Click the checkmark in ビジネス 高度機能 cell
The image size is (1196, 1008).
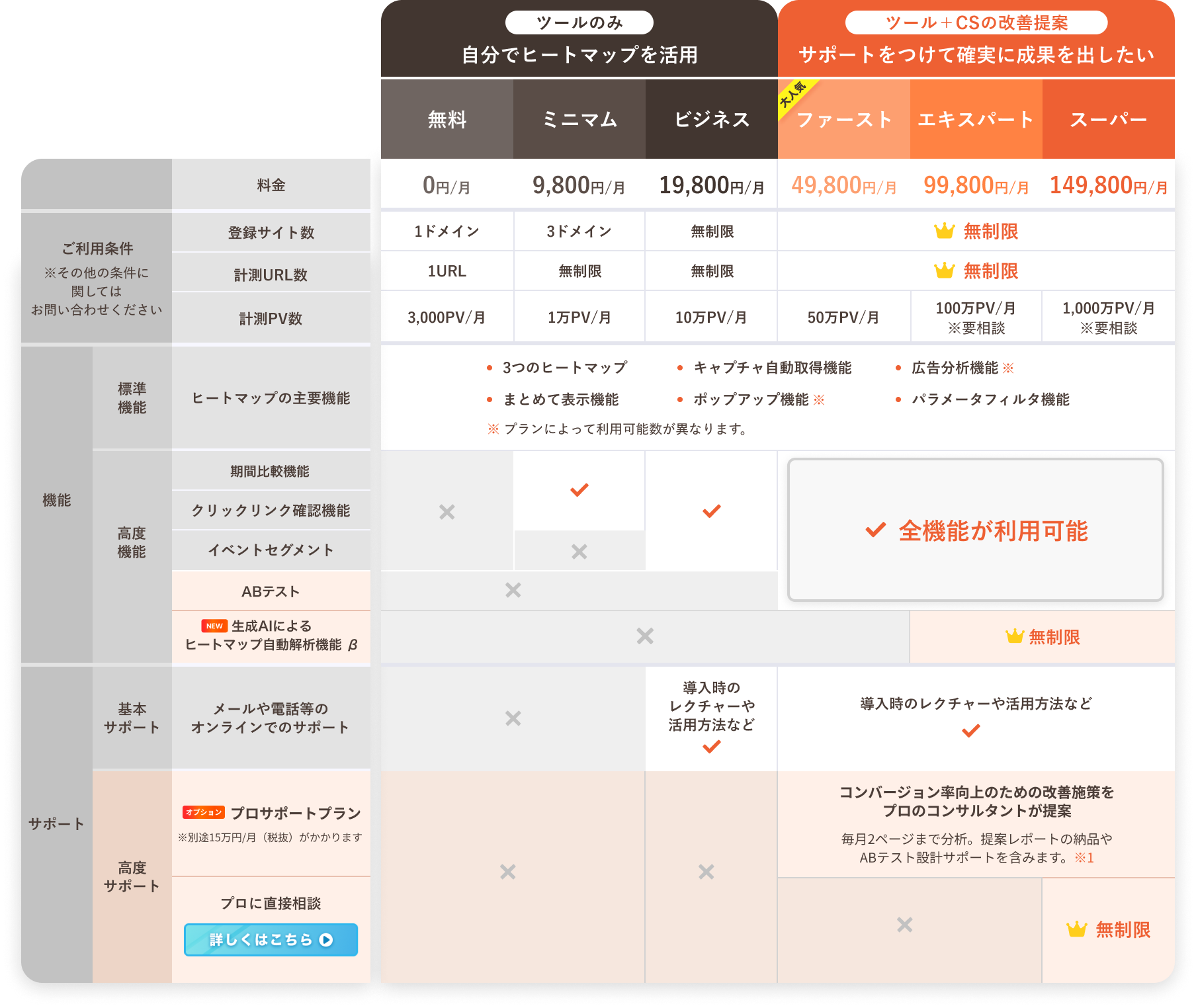point(712,511)
